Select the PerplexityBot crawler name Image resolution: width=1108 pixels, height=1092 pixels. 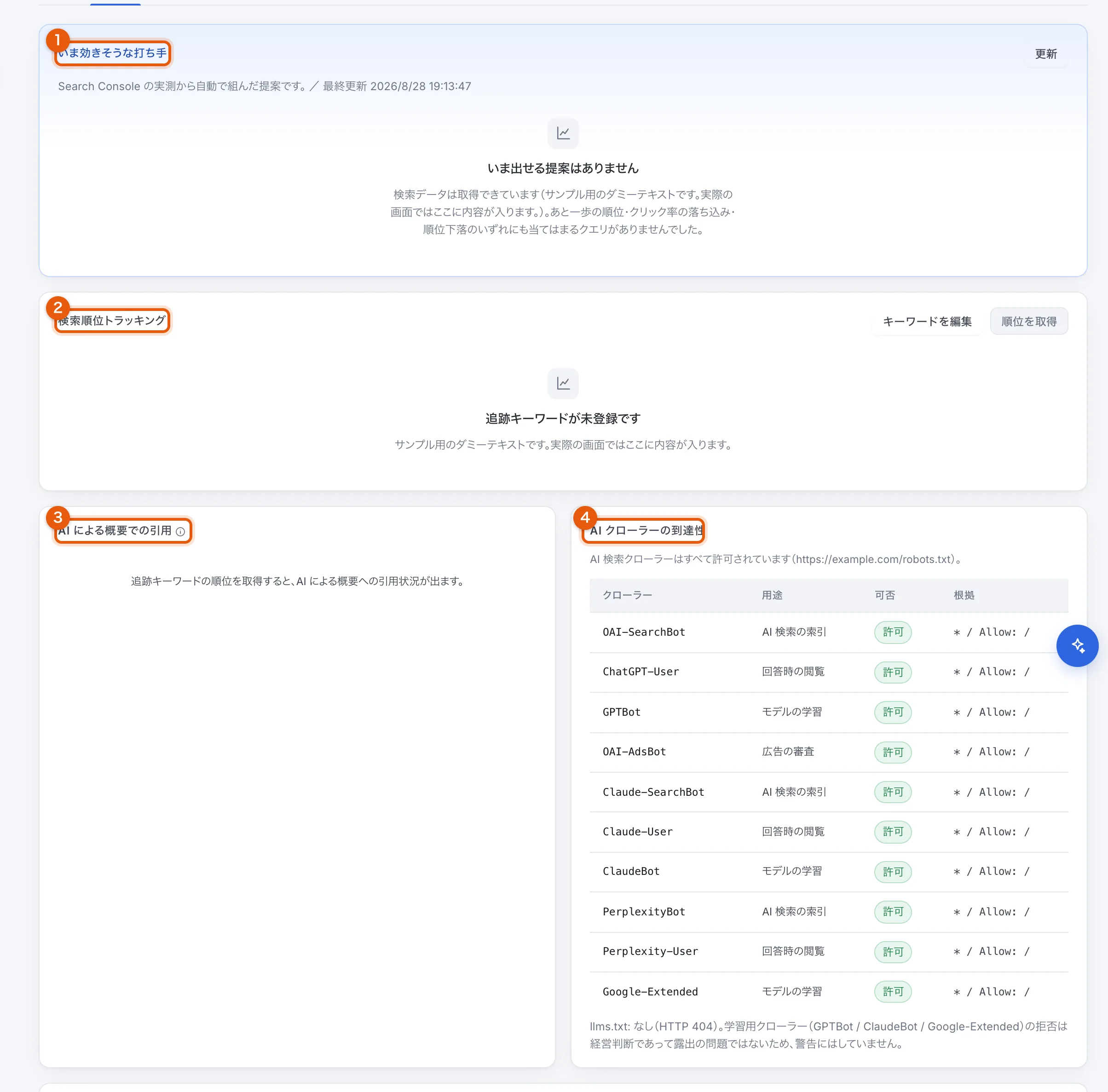tap(643, 911)
